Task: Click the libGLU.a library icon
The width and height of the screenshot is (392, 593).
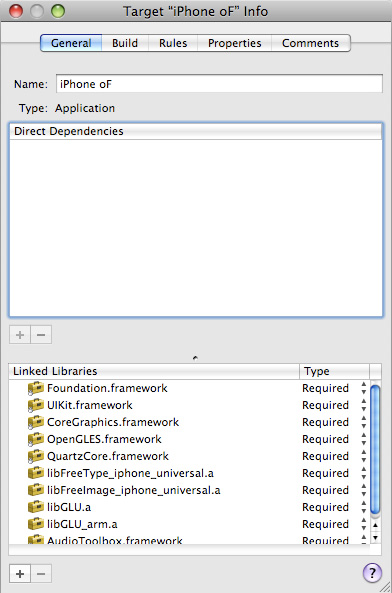Action: click(x=36, y=507)
